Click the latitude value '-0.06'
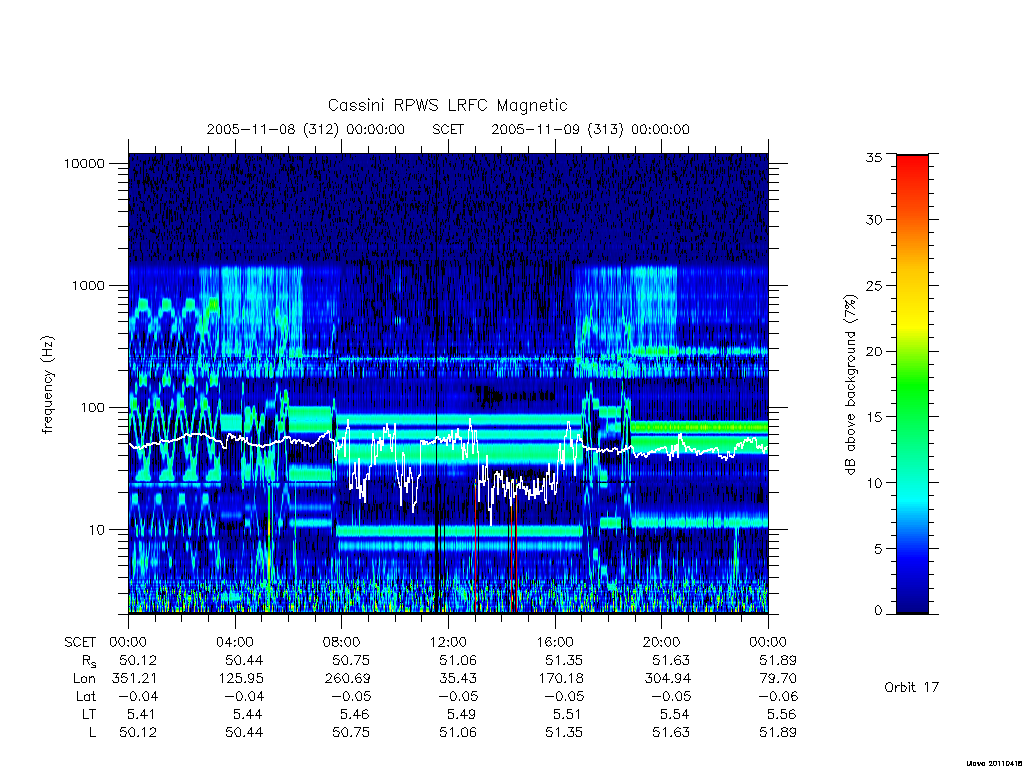Image resolution: width=1024 pixels, height=768 pixels. tap(778, 697)
